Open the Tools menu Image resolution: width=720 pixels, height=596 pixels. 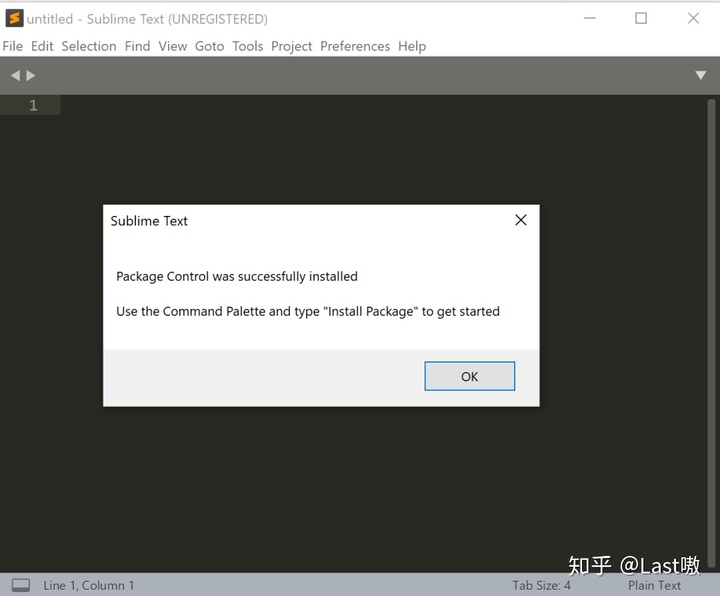248,46
